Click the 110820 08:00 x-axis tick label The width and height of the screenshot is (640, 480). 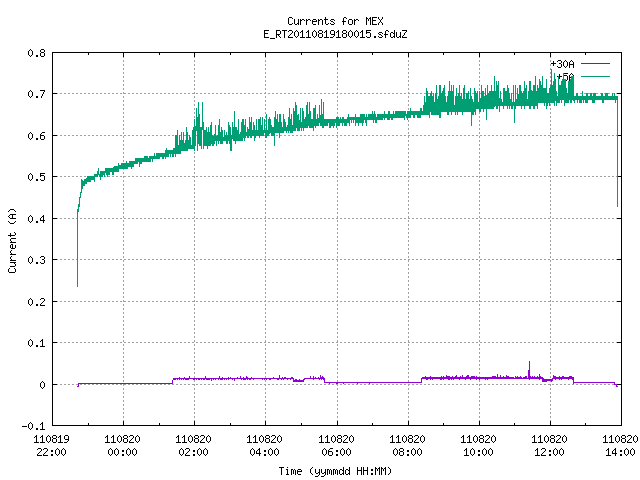pos(407,446)
